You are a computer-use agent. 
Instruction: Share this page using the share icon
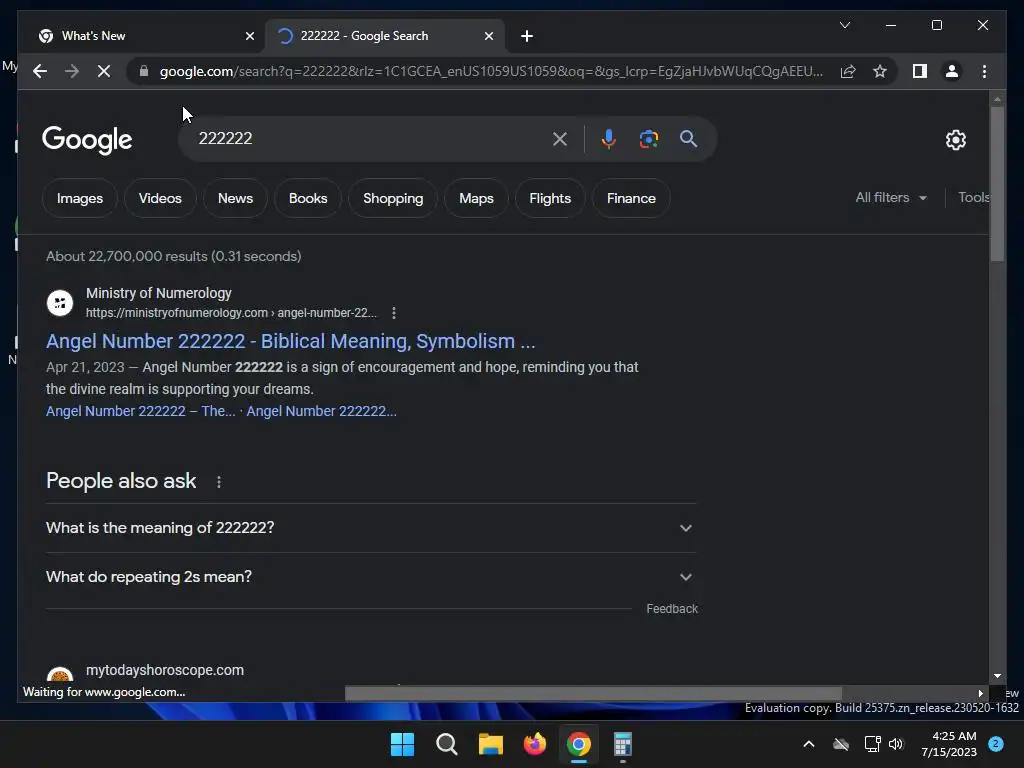click(x=848, y=71)
